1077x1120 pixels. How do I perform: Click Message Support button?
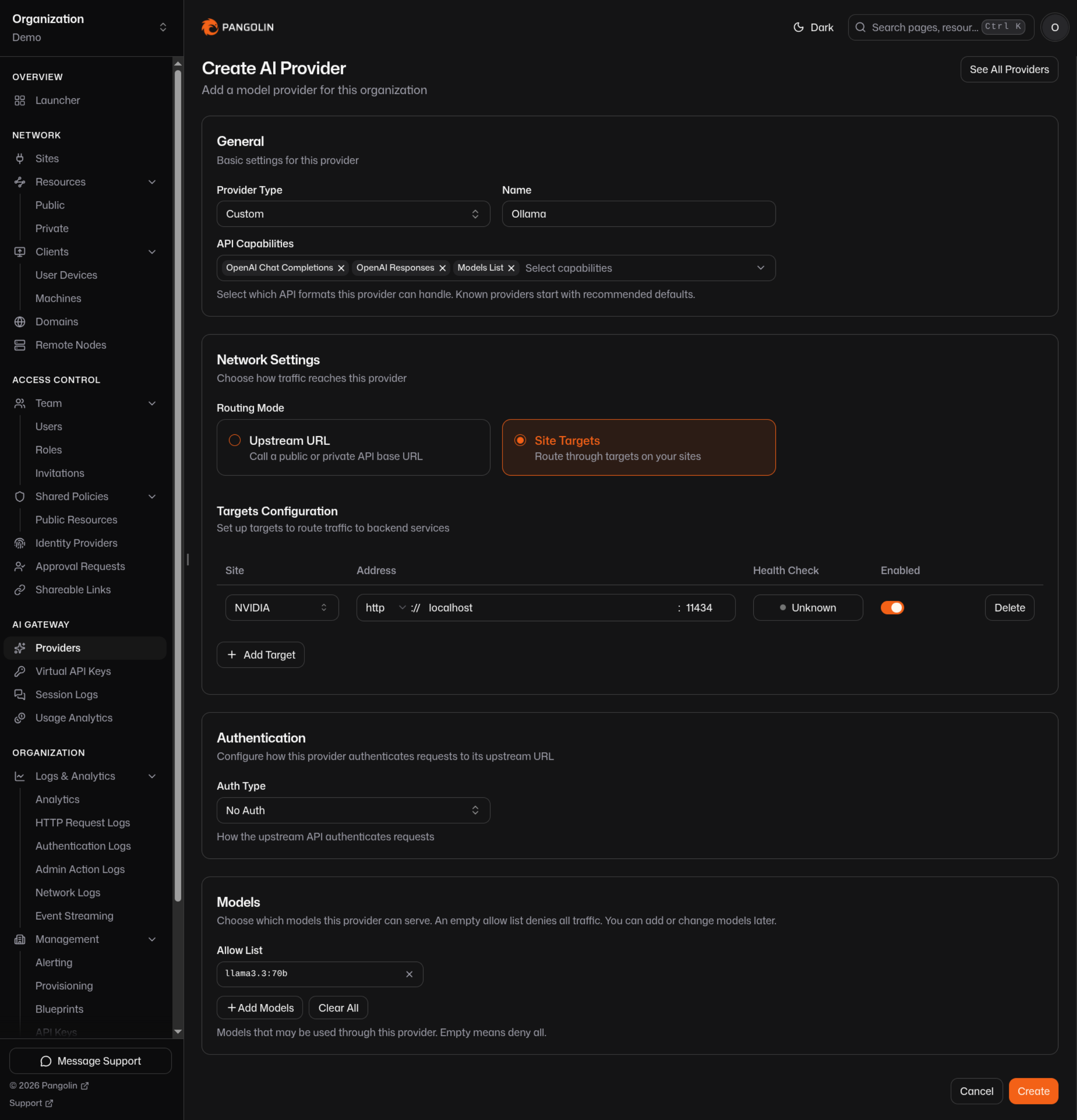pyautogui.click(x=90, y=1061)
